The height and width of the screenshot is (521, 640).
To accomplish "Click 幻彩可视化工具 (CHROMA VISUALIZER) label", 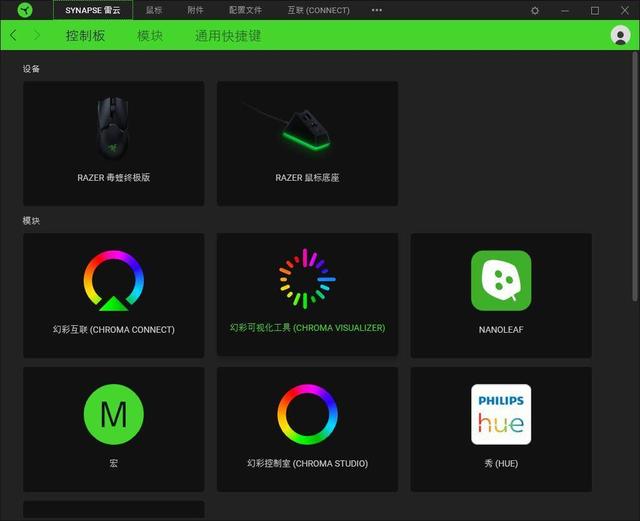I will [307, 328].
